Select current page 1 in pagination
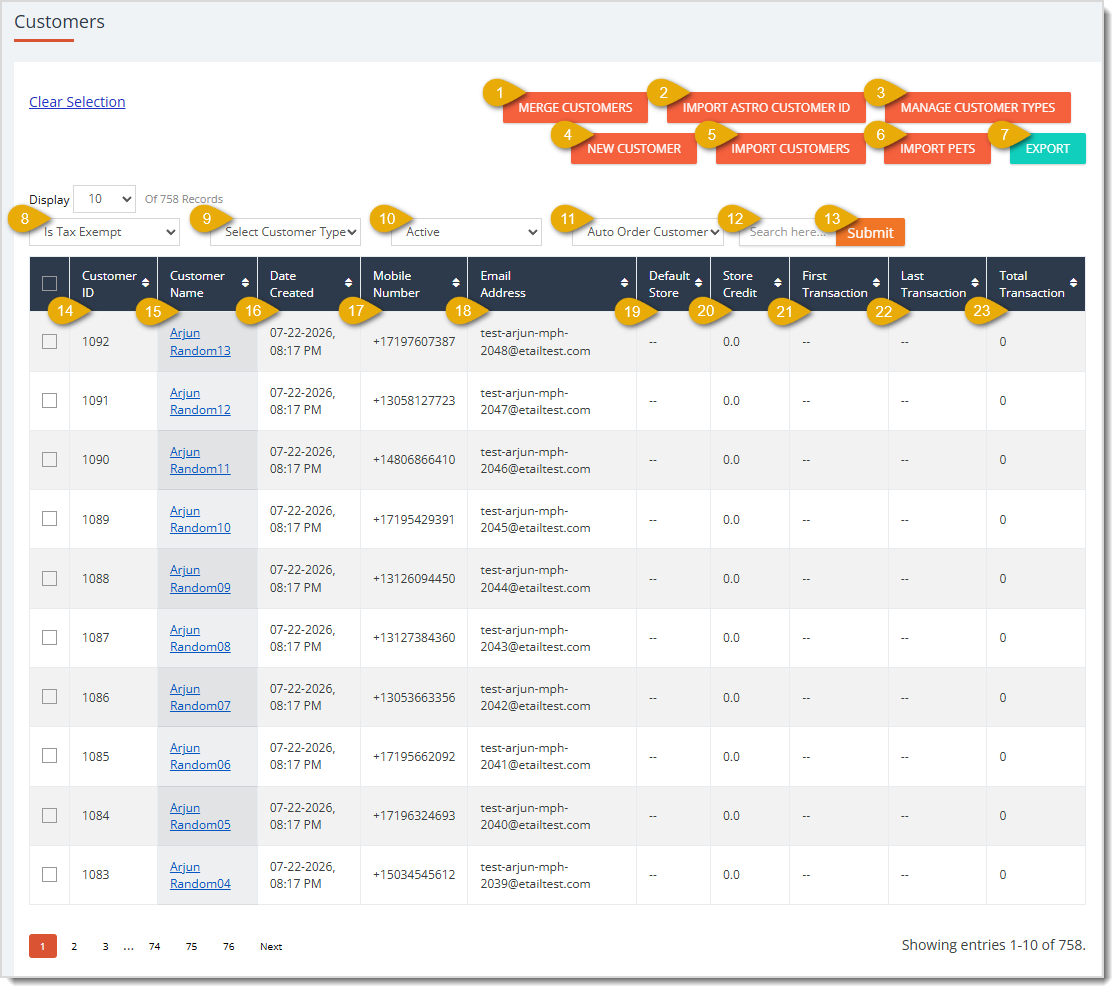This screenshot has width=1119, height=993. coord(43,947)
